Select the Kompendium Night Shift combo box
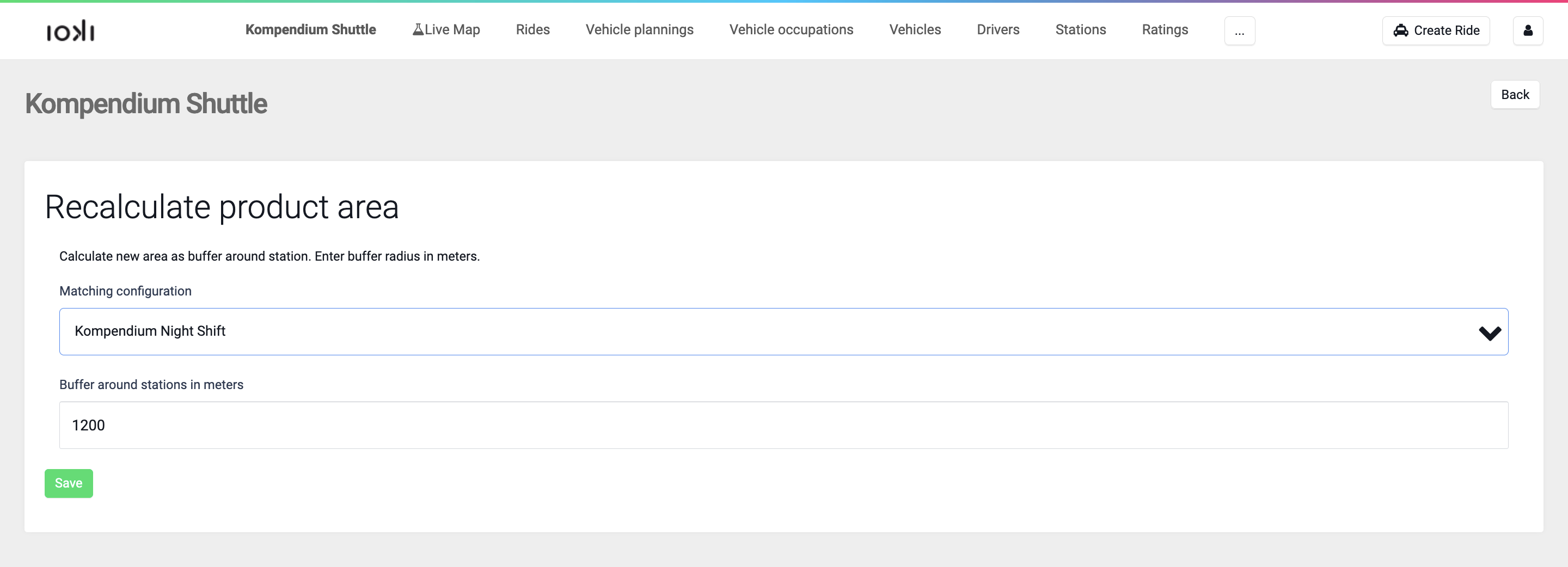 tap(783, 331)
